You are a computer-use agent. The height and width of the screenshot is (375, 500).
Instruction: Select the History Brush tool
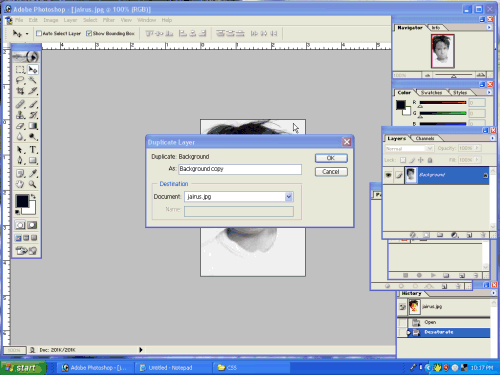[33, 115]
